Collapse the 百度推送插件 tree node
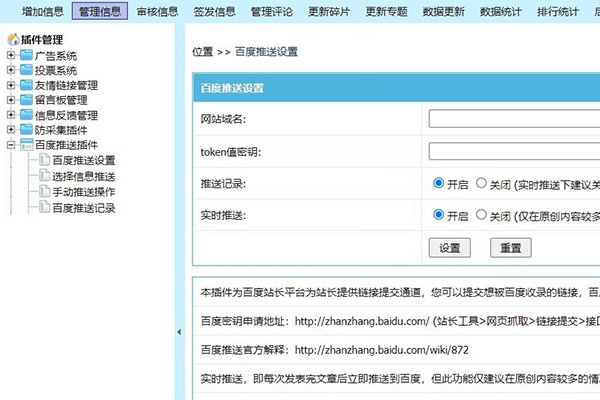The width and height of the screenshot is (600, 400). coord(11,146)
